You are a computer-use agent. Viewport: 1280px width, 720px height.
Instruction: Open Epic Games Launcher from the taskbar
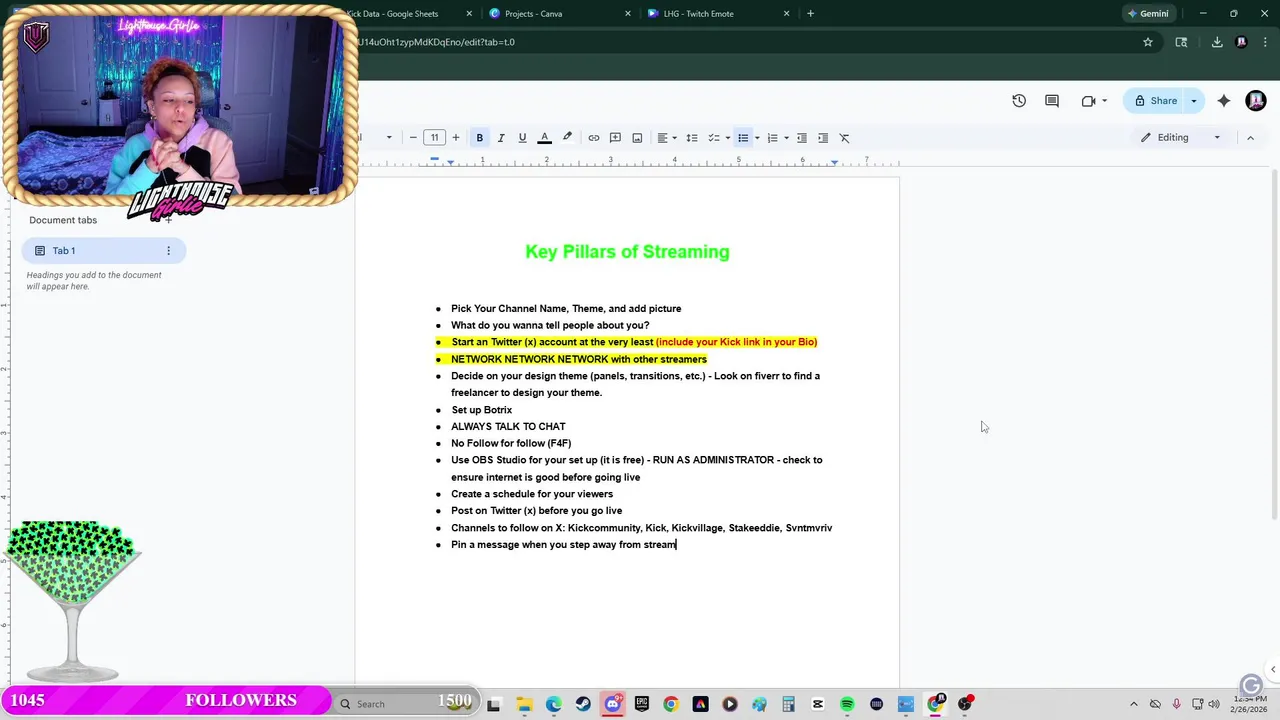coord(642,705)
